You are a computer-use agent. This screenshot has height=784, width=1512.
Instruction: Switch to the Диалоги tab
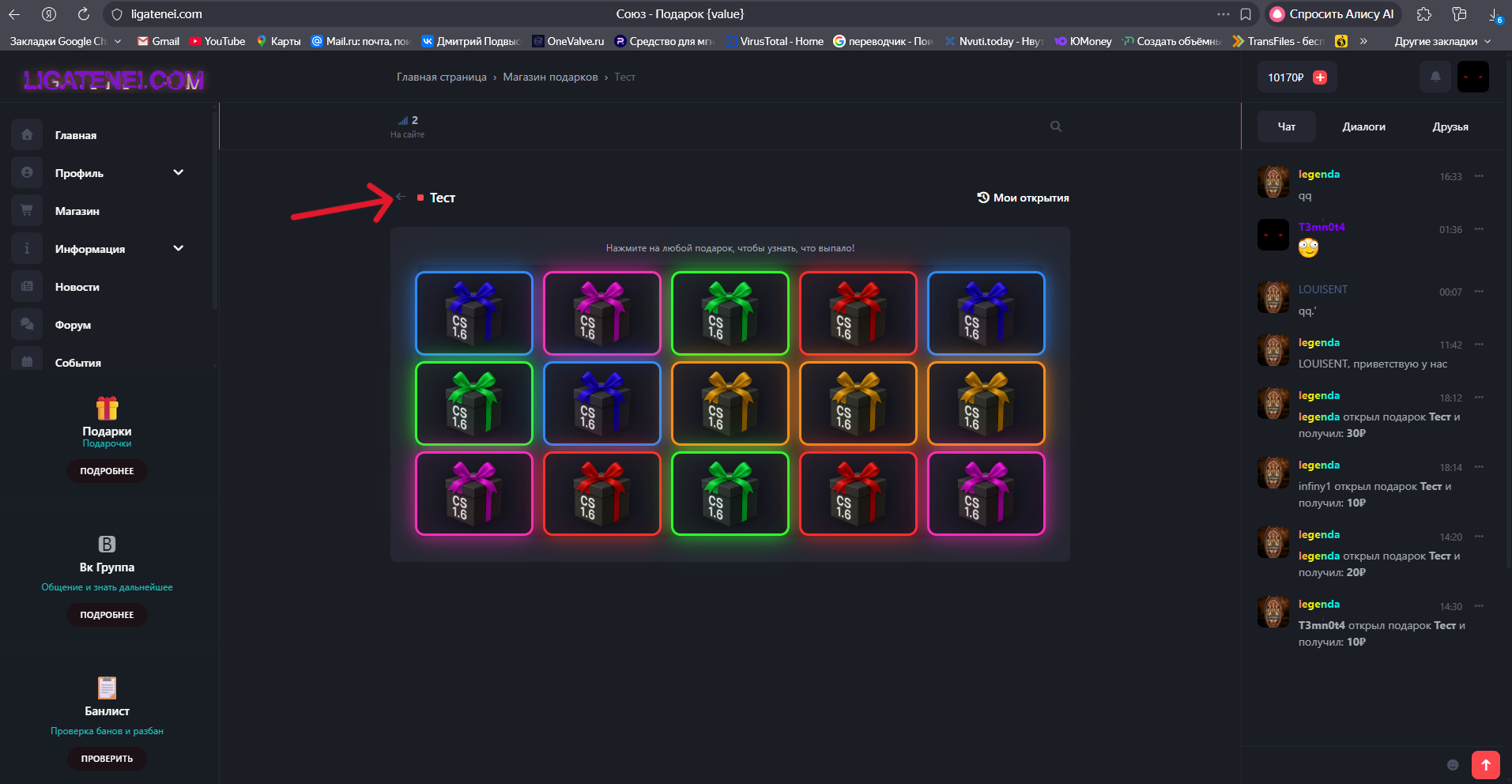[1363, 126]
